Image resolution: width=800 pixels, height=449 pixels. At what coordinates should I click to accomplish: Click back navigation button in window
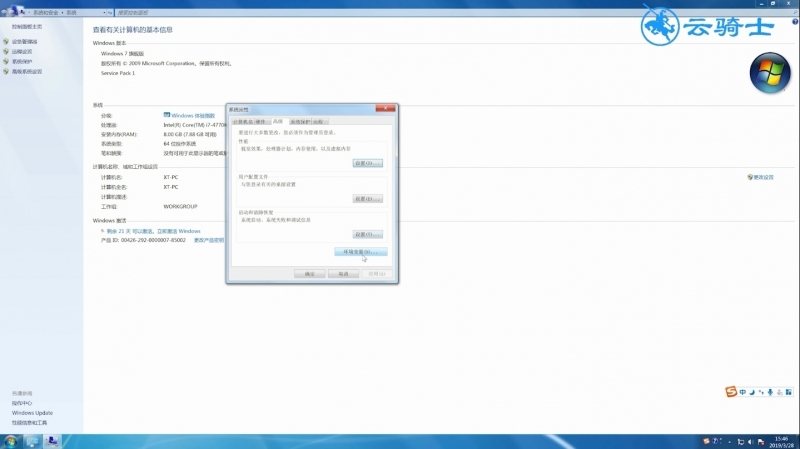6,12
